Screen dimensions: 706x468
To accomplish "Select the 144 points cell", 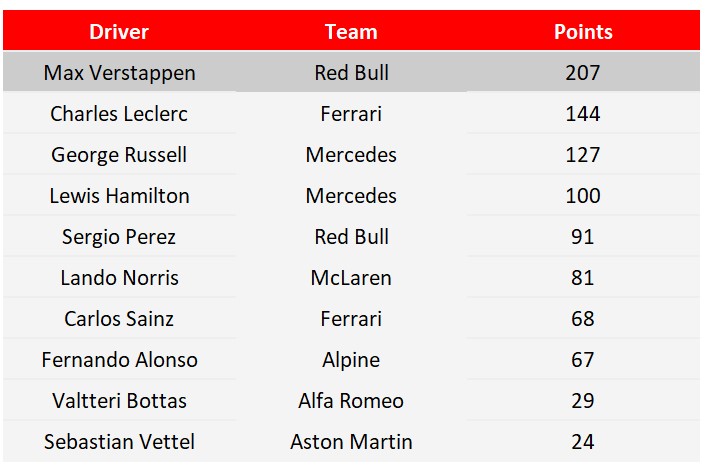I will (x=583, y=114).
